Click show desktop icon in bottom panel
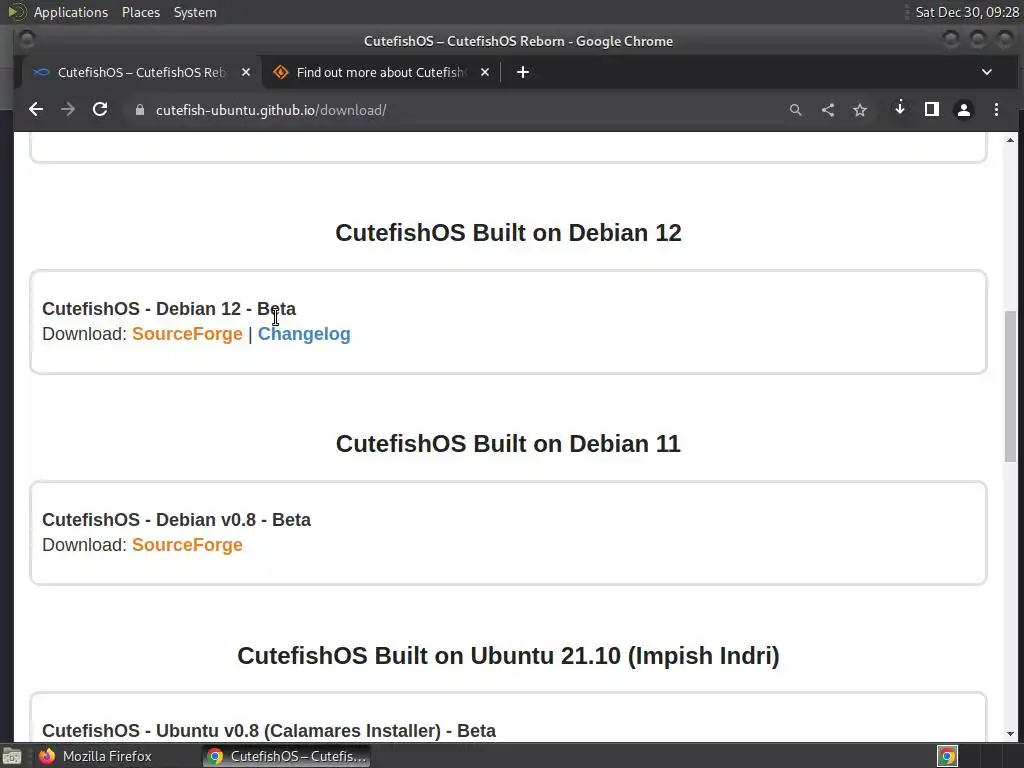 click(12, 757)
